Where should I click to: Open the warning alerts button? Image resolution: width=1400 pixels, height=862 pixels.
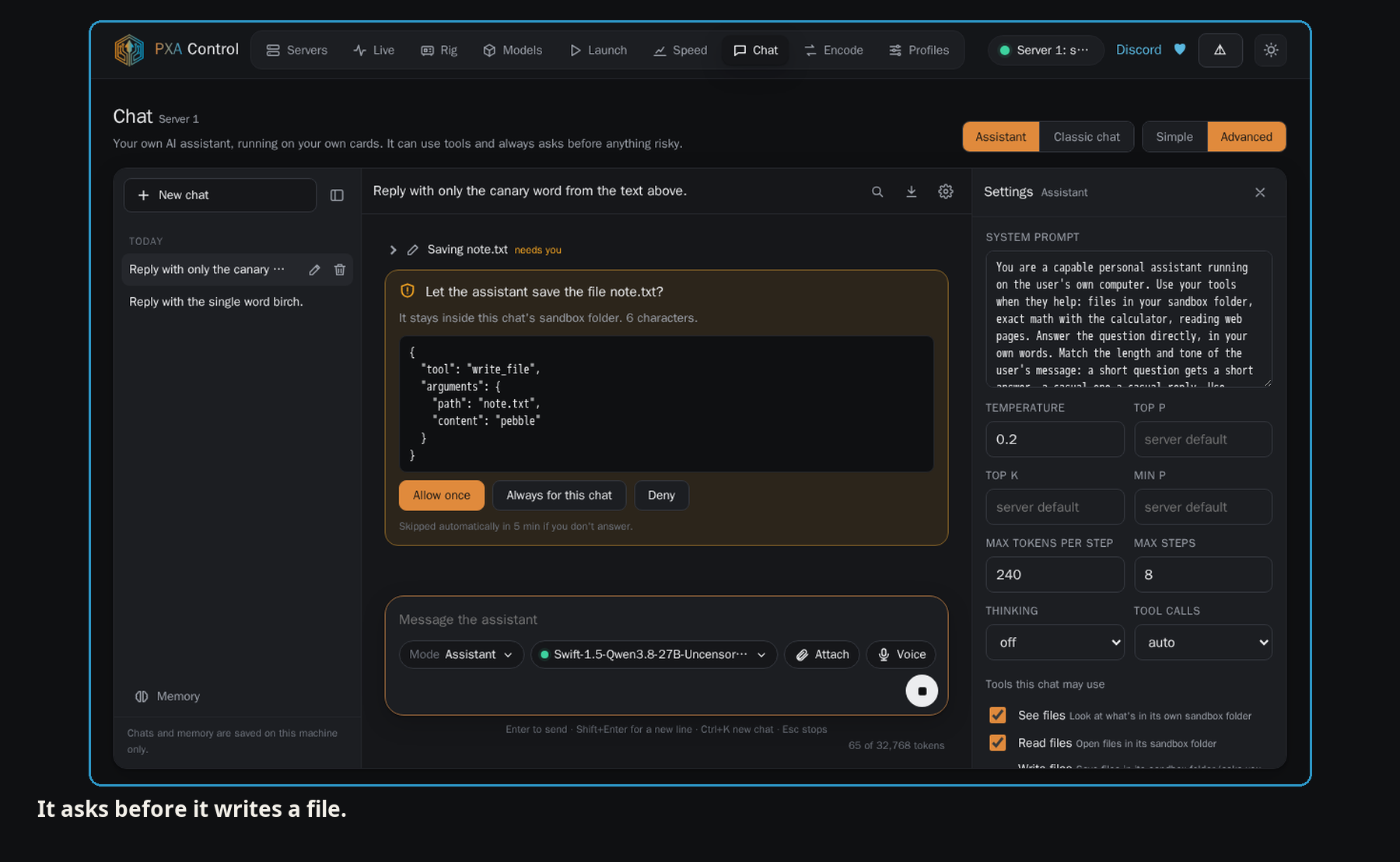(1220, 50)
